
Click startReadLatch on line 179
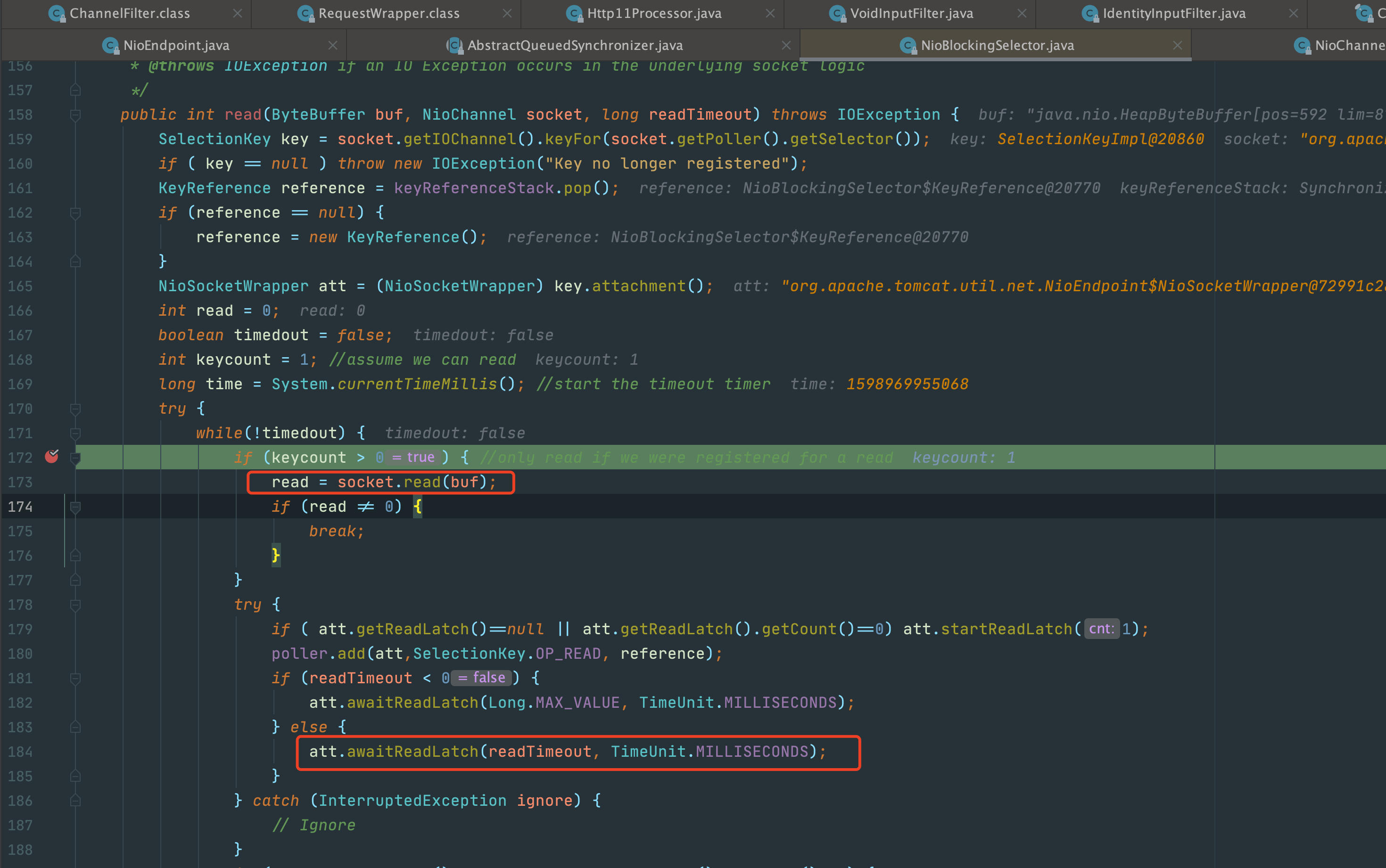(x=1006, y=629)
